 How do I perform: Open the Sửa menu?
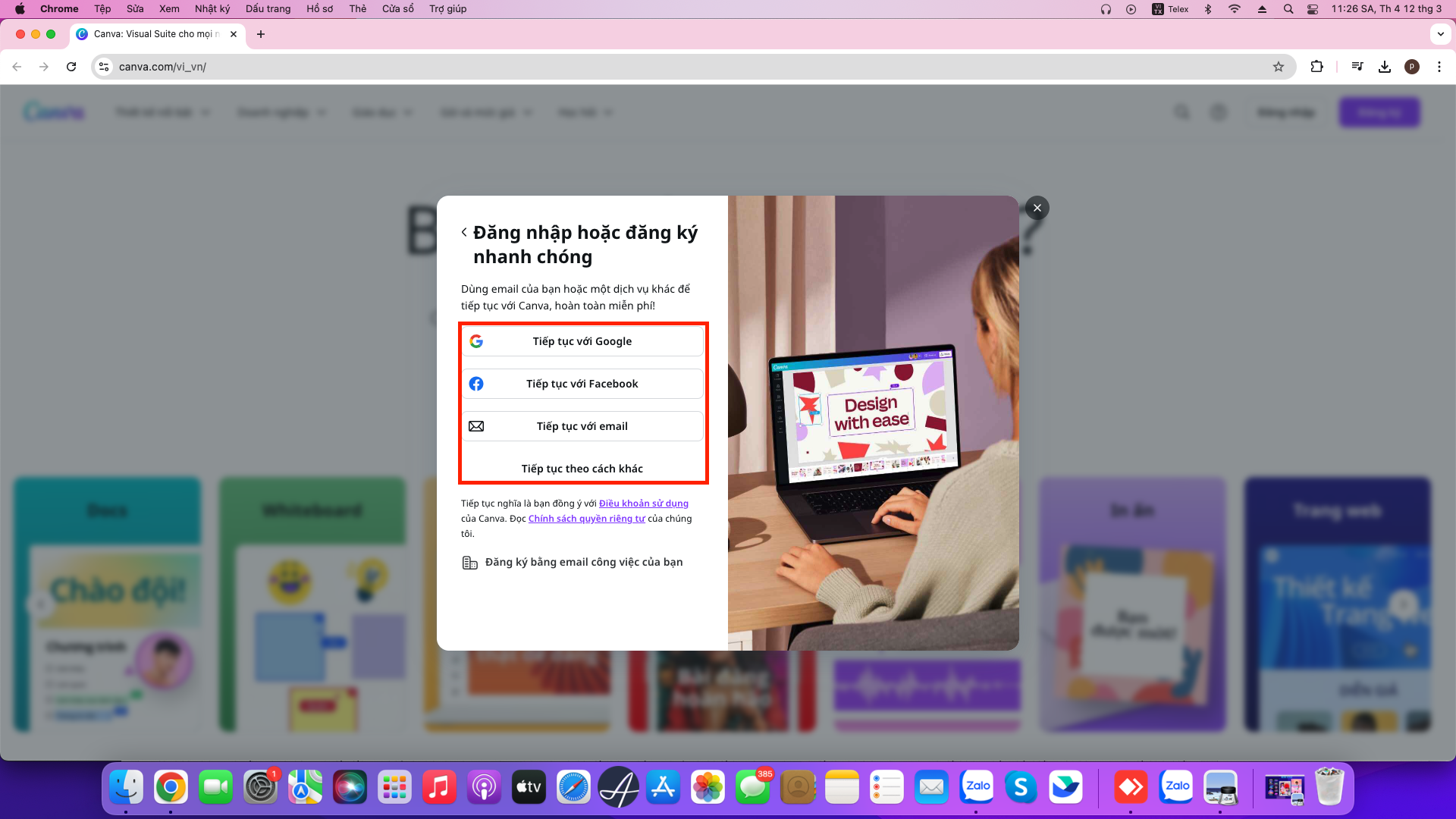click(x=135, y=9)
